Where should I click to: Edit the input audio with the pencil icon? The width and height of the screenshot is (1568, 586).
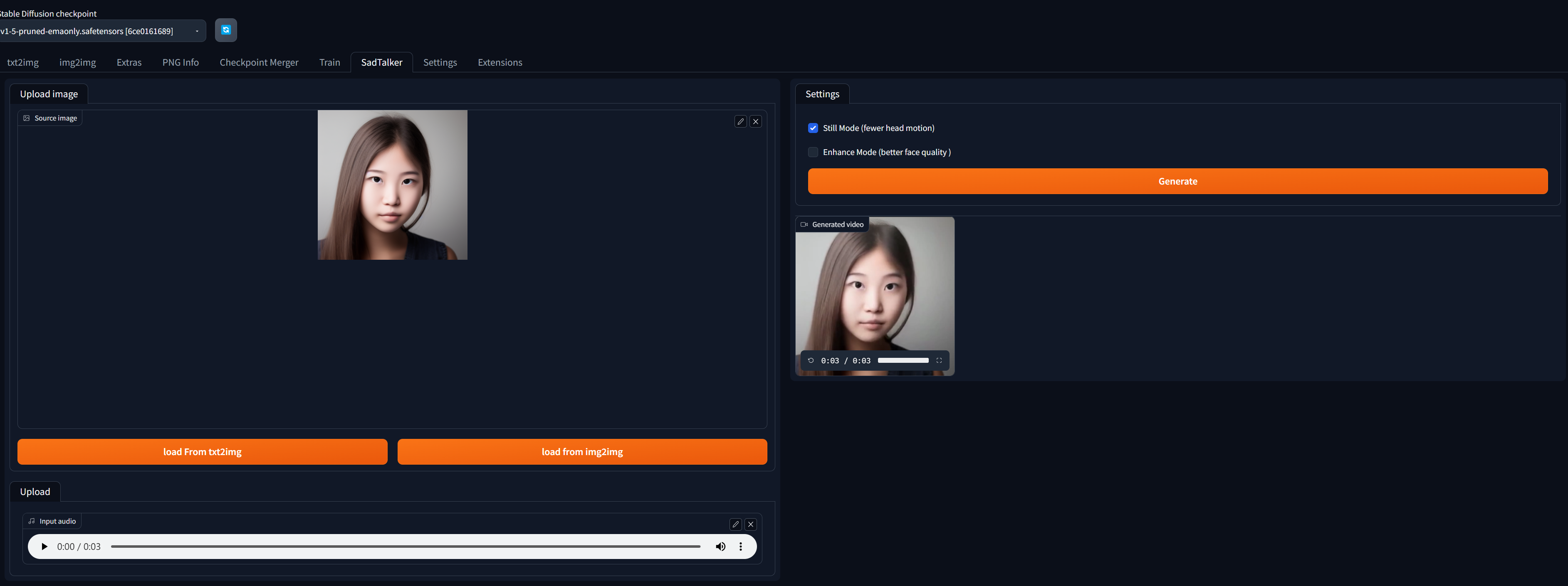pos(735,524)
